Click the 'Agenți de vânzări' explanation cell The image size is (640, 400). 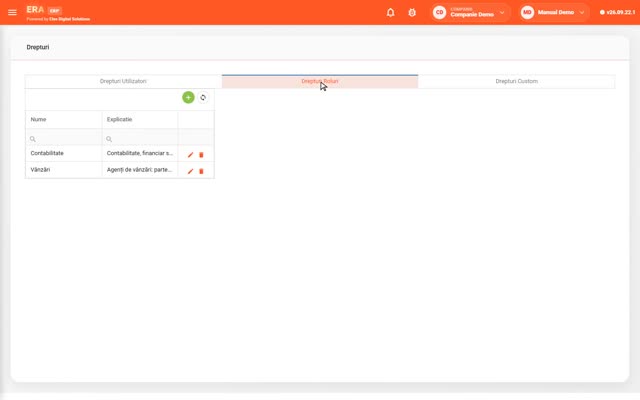(140, 170)
